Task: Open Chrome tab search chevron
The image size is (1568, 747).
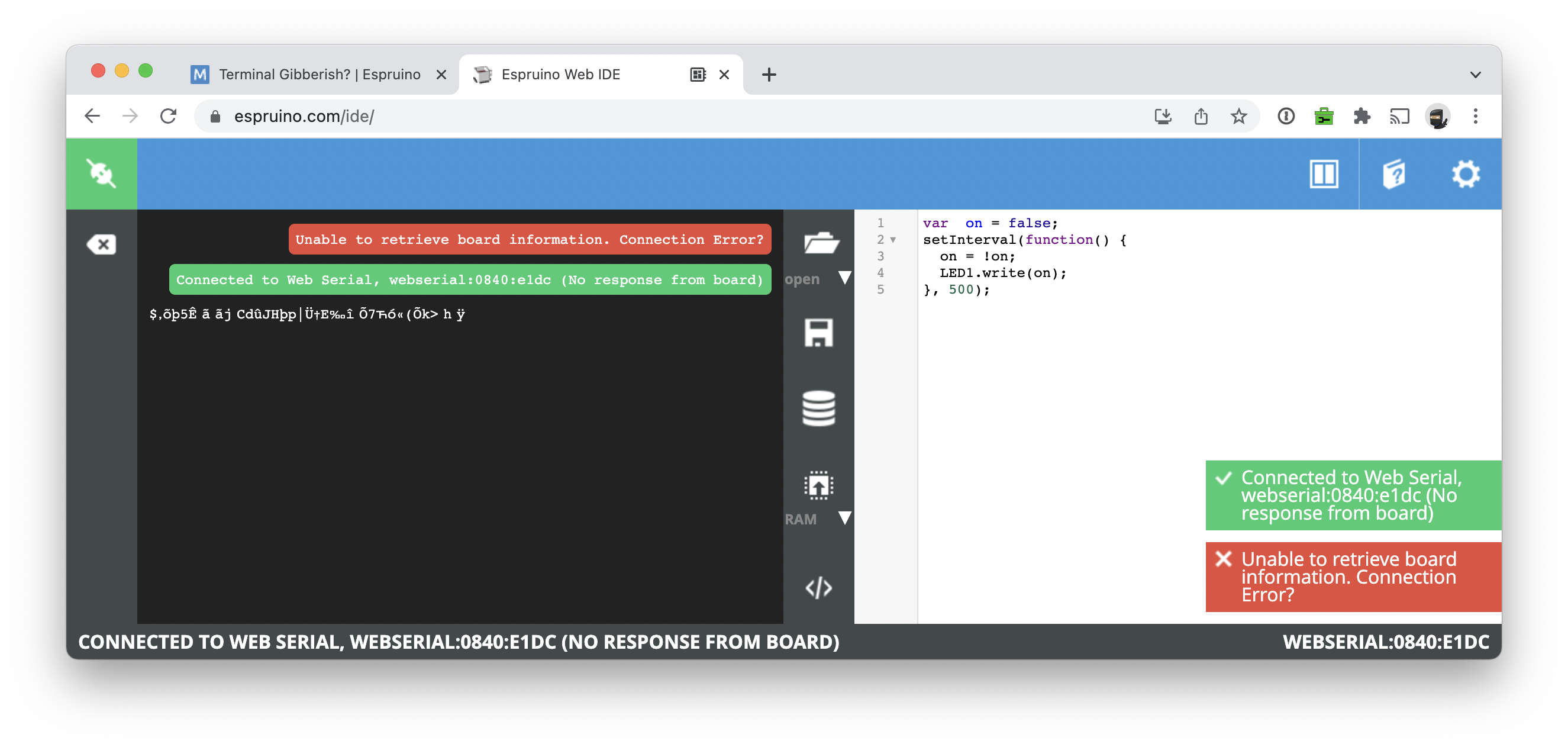Action: point(1475,75)
